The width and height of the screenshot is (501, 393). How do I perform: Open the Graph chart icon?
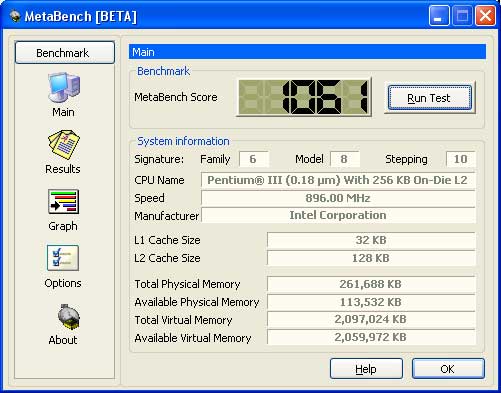coord(63,202)
